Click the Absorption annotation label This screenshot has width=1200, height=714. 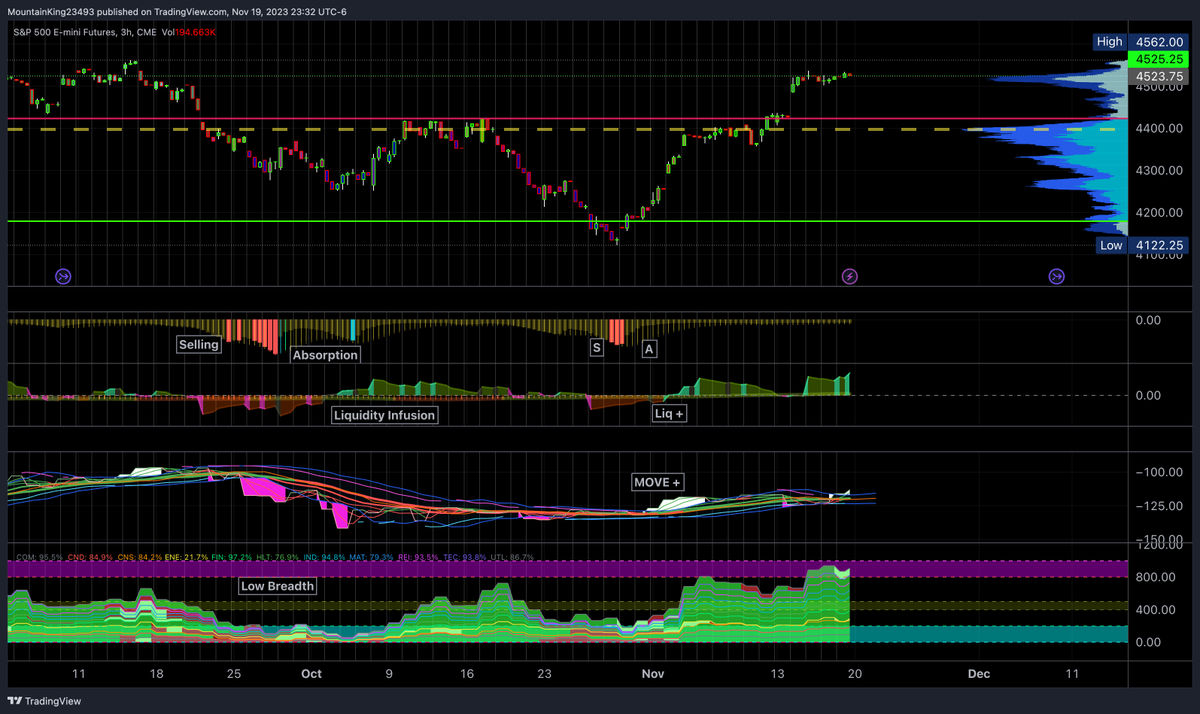(325, 355)
